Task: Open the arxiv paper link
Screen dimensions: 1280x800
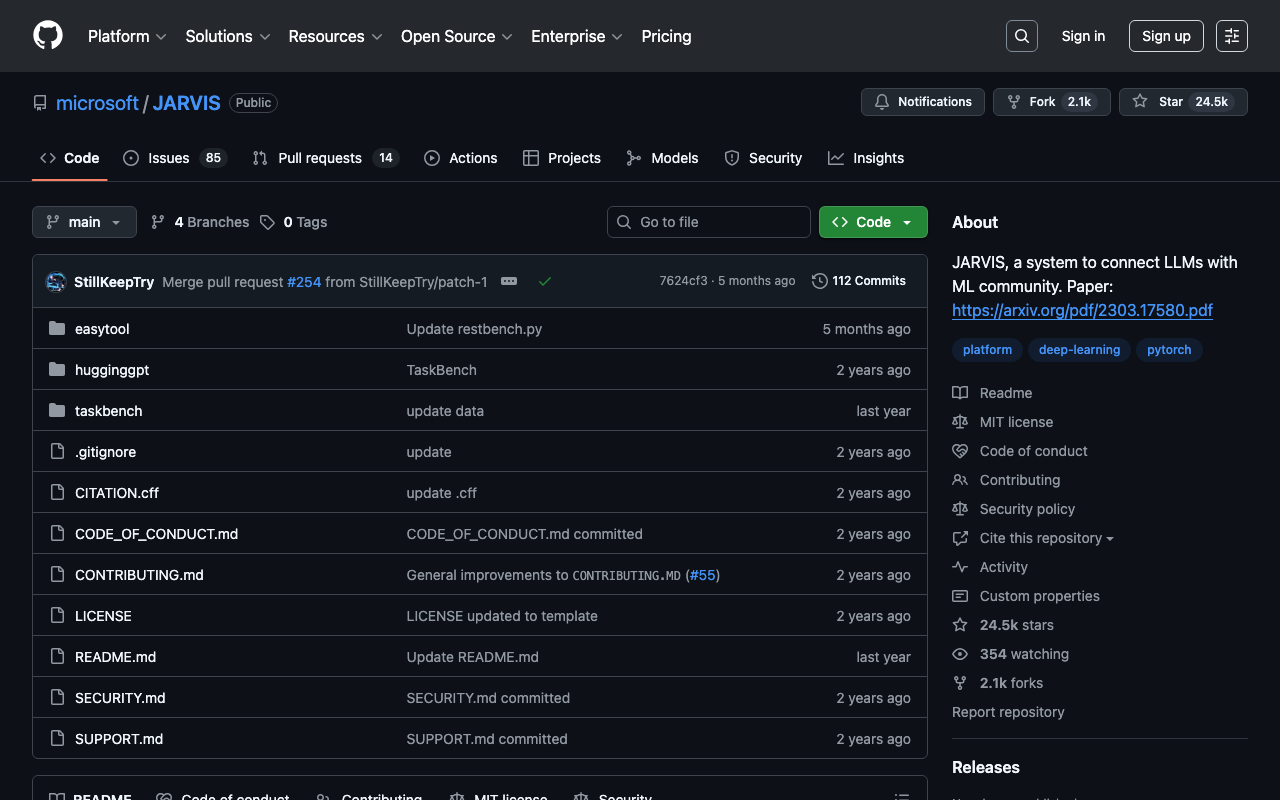Action: tap(1082, 310)
